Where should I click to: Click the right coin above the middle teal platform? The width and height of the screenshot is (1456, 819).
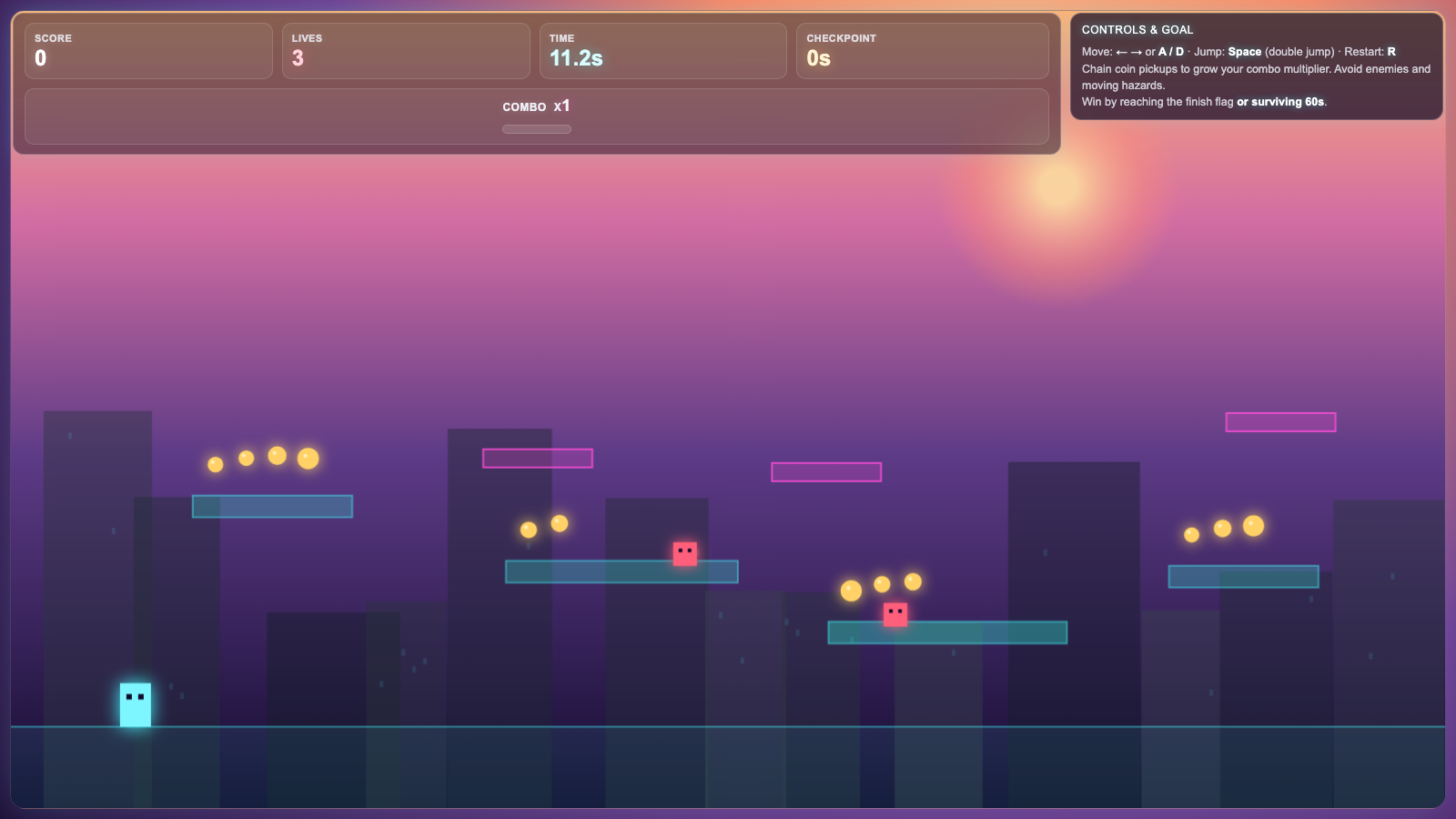(x=560, y=523)
